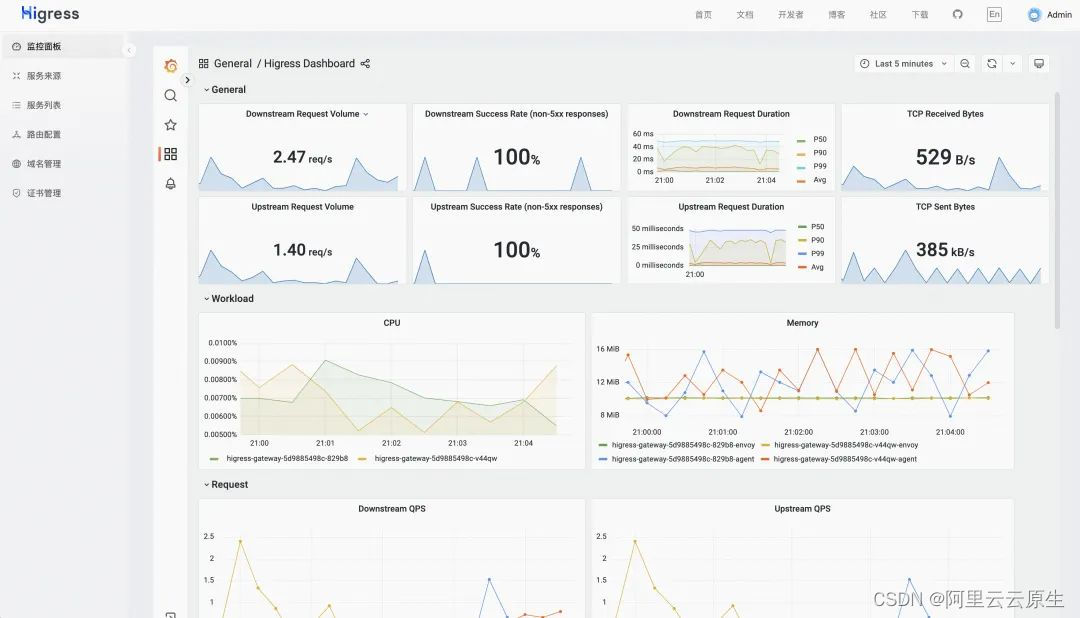Open Grafana search with magnifier icon

pyautogui.click(x=171, y=96)
